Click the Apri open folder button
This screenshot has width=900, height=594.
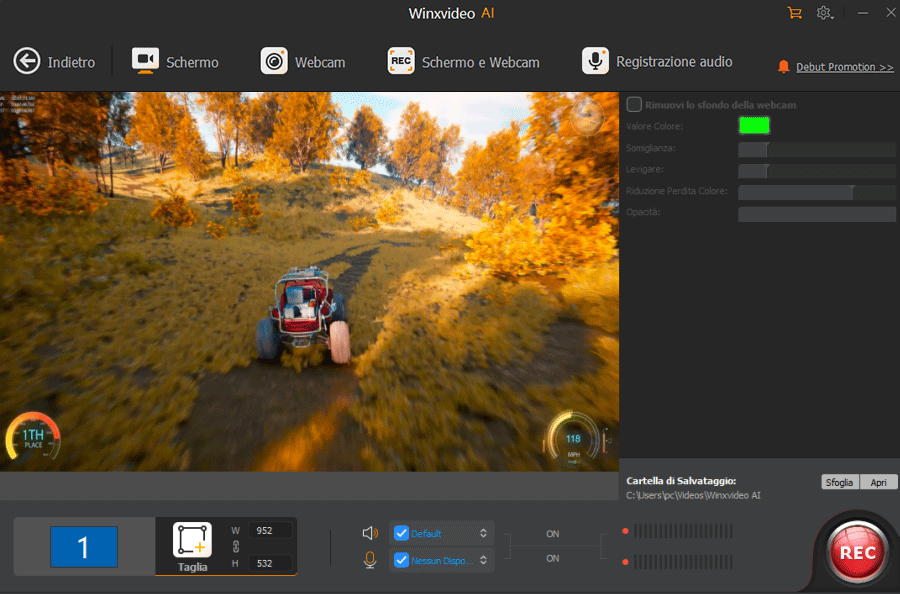tap(879, 482)
